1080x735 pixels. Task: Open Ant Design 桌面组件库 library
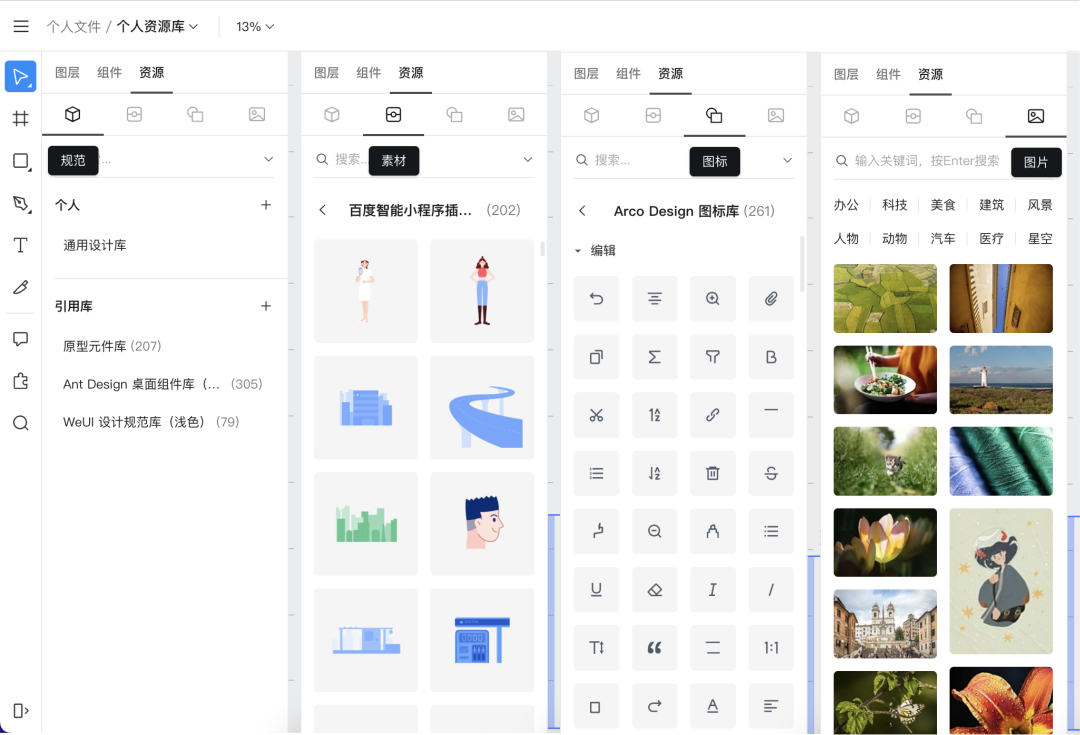click(x=165, y=384)
